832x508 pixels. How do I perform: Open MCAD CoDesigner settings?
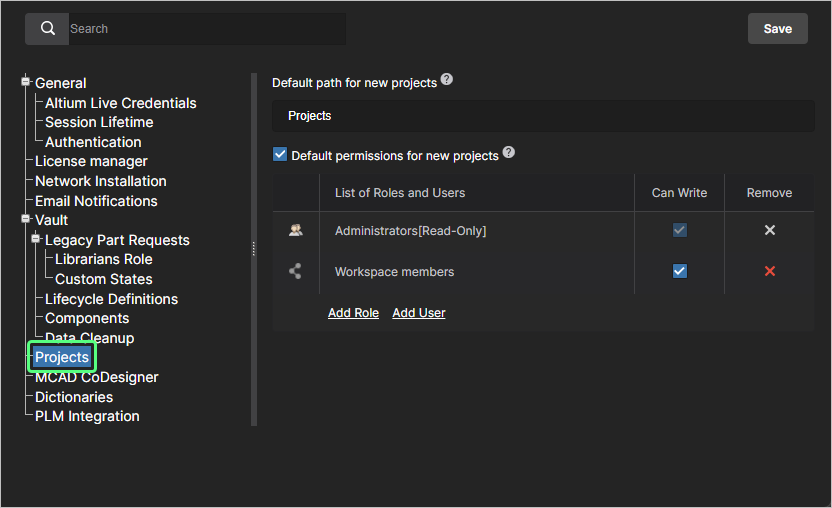click(97, 377)
